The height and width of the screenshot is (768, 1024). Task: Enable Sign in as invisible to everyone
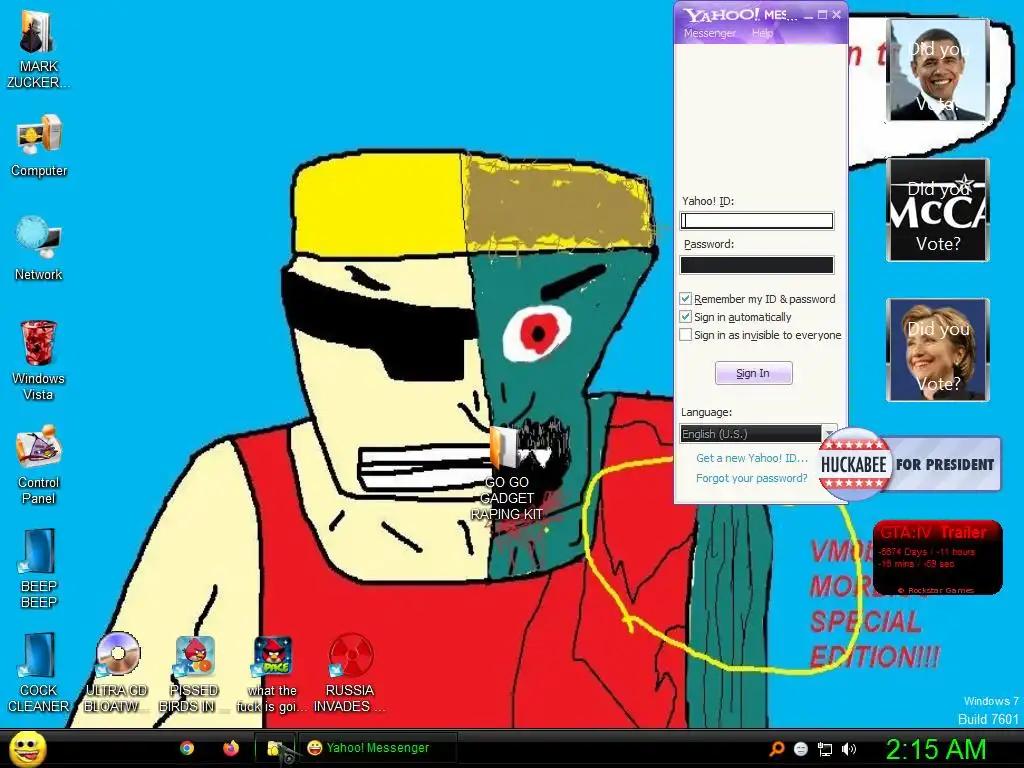point(685,335)
